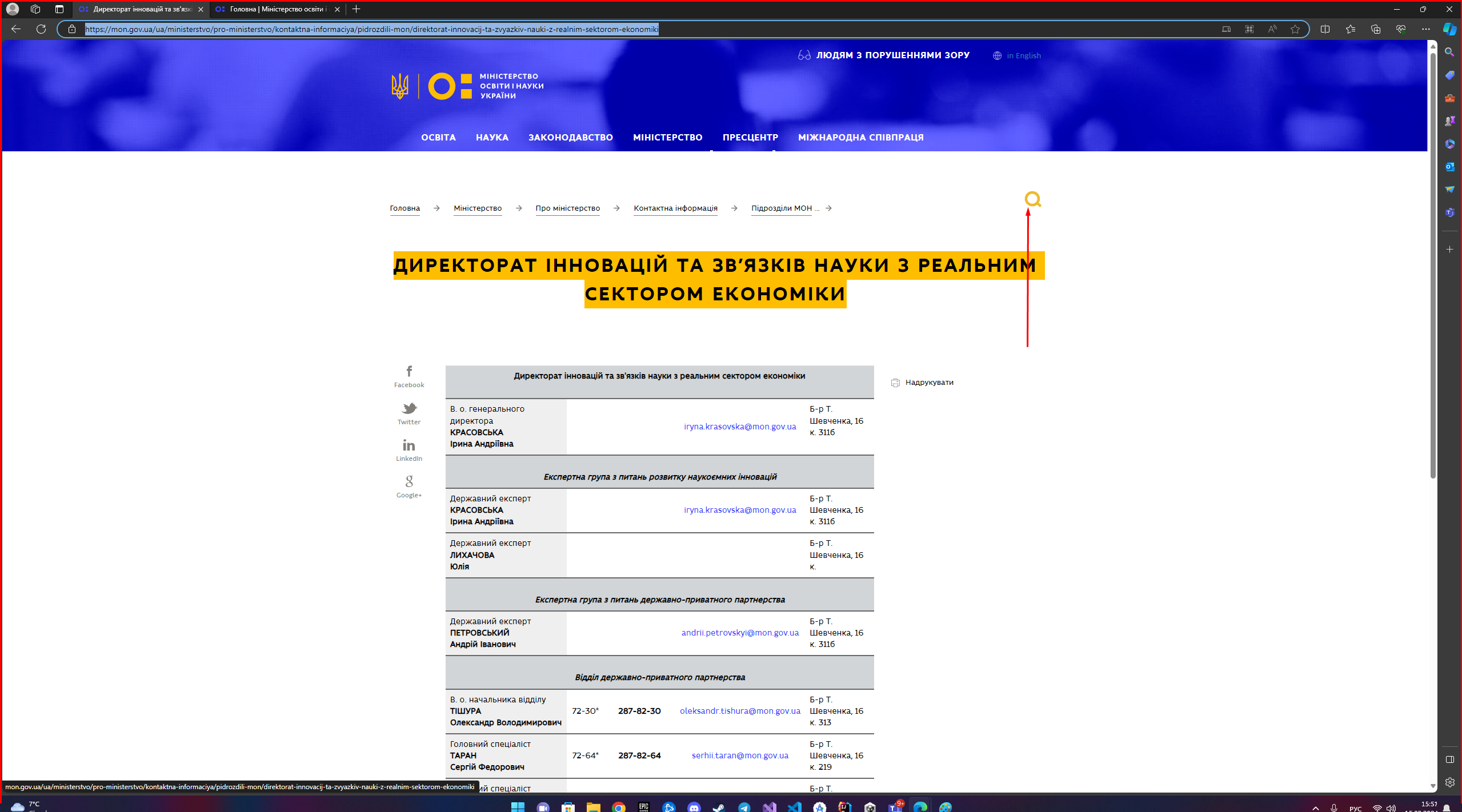
Task: Click the browser refresh icon
Action: [41, 29]
